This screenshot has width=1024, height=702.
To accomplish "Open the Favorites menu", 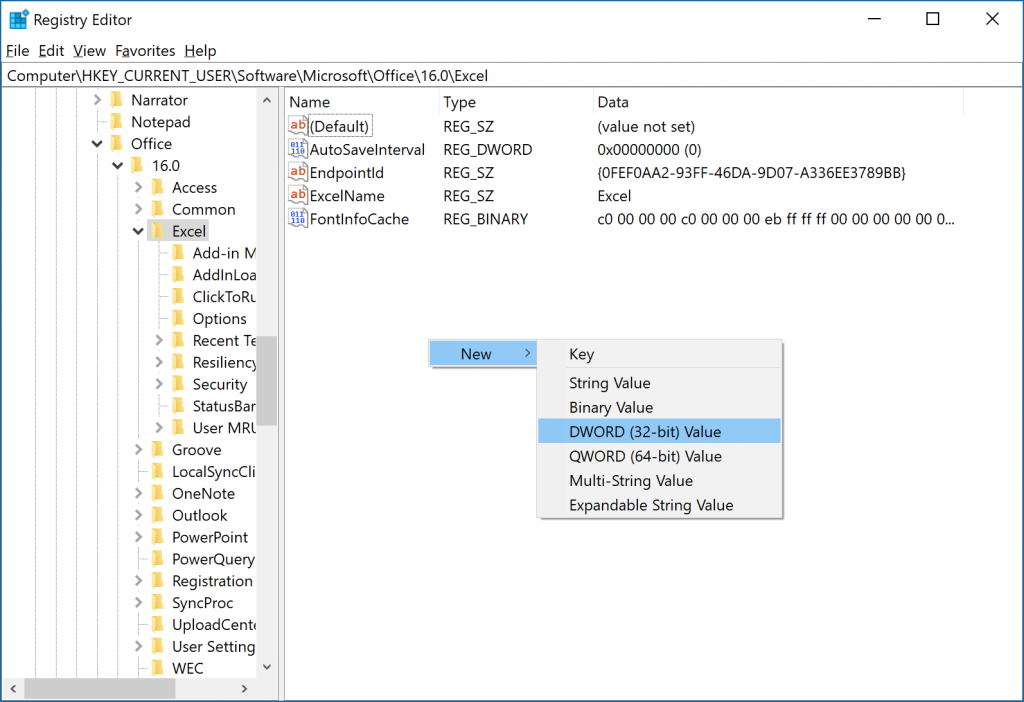I will click(x=145, y=50).
